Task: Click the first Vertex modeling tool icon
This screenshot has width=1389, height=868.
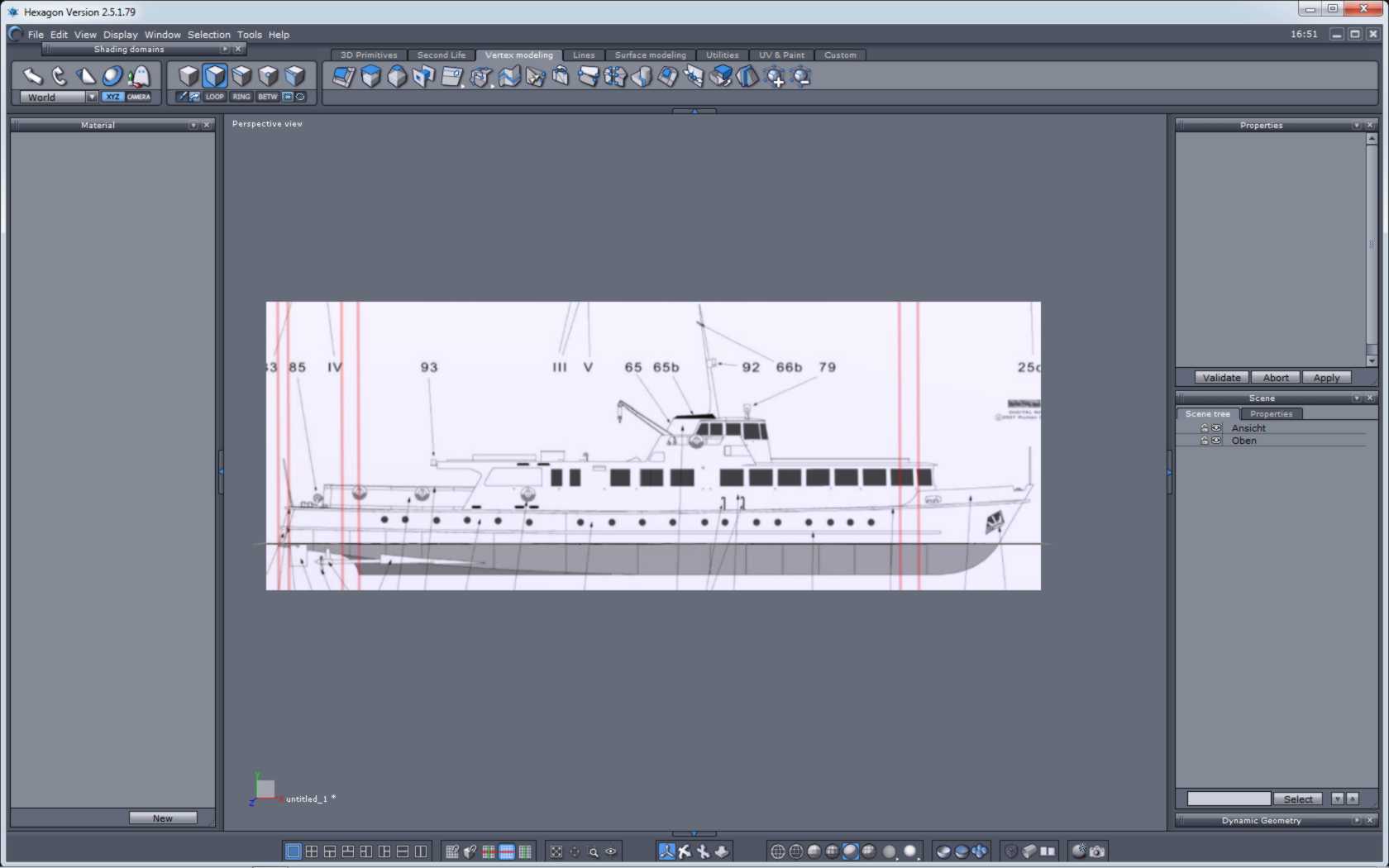Action: (343, 77)
